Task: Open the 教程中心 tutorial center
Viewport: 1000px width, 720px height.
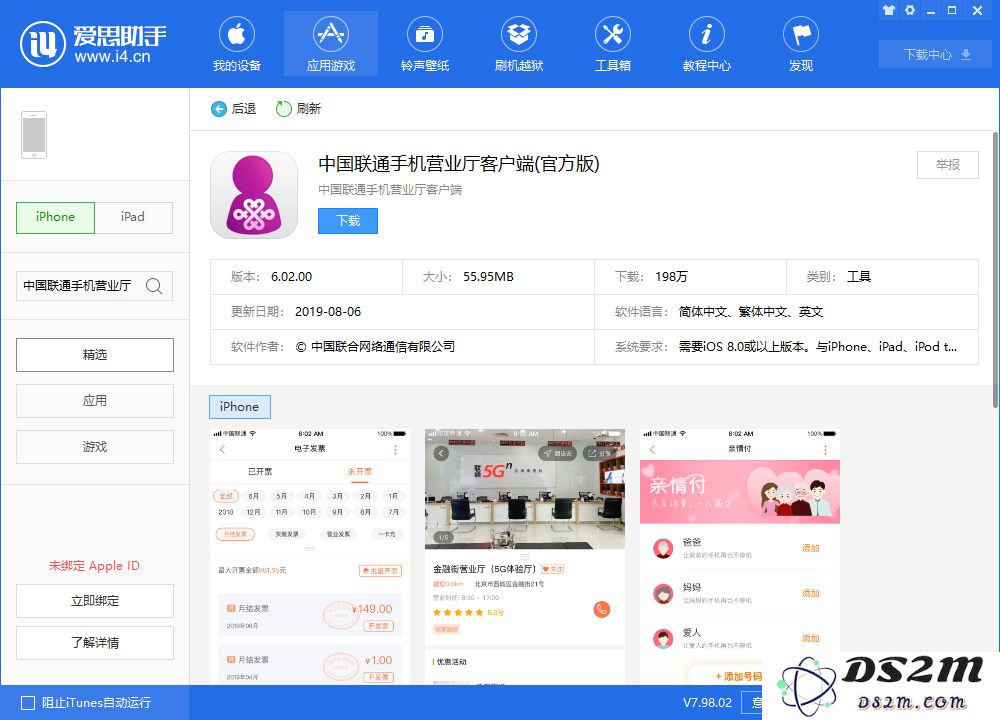Action: (707, 44)
